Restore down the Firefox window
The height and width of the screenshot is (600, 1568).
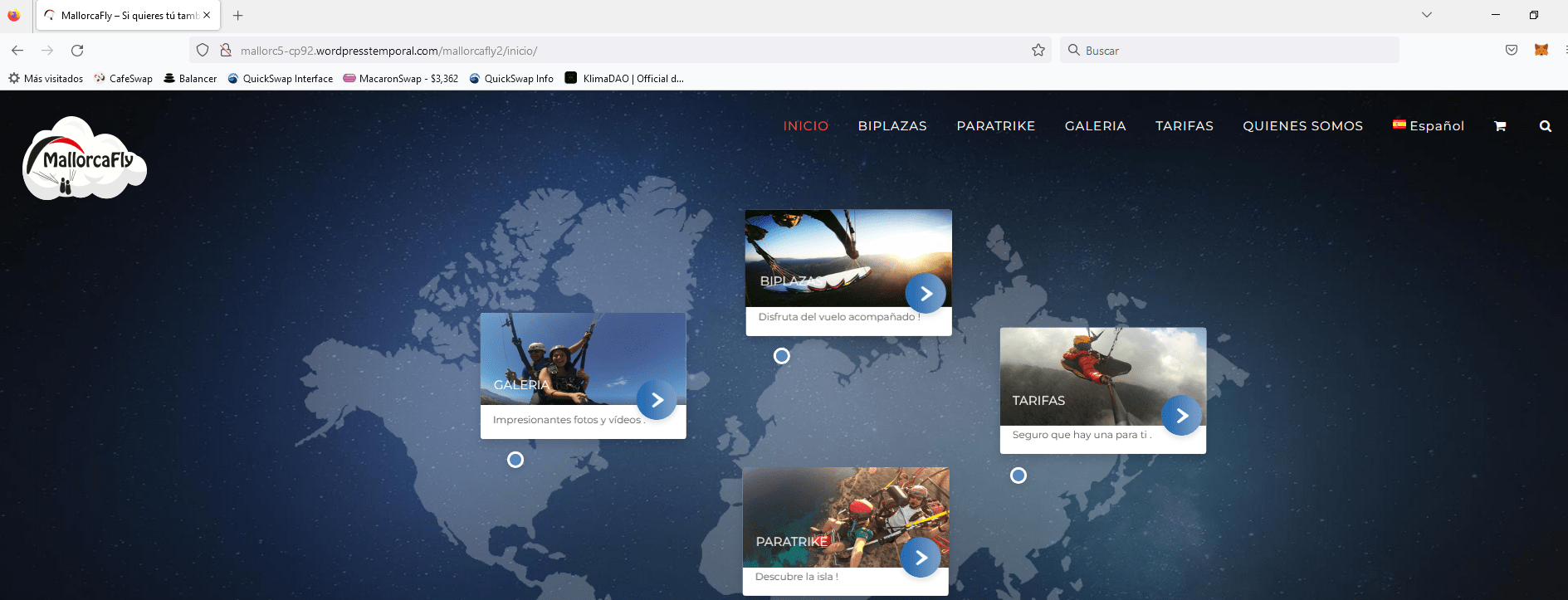point(1534,15)
